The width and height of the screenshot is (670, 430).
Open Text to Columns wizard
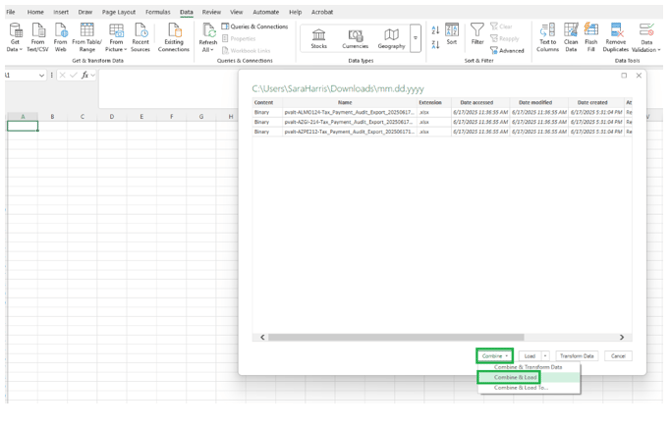pos(547,38)
